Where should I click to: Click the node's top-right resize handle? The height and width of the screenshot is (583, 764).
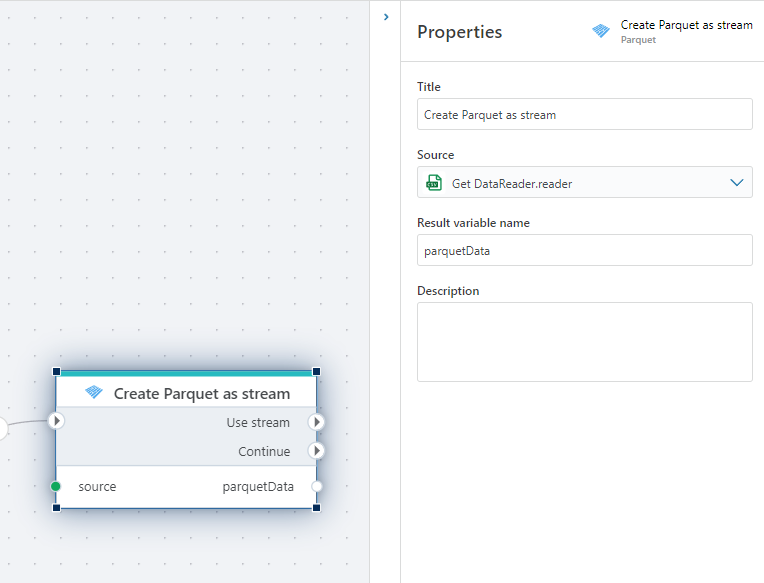point(316,371)
